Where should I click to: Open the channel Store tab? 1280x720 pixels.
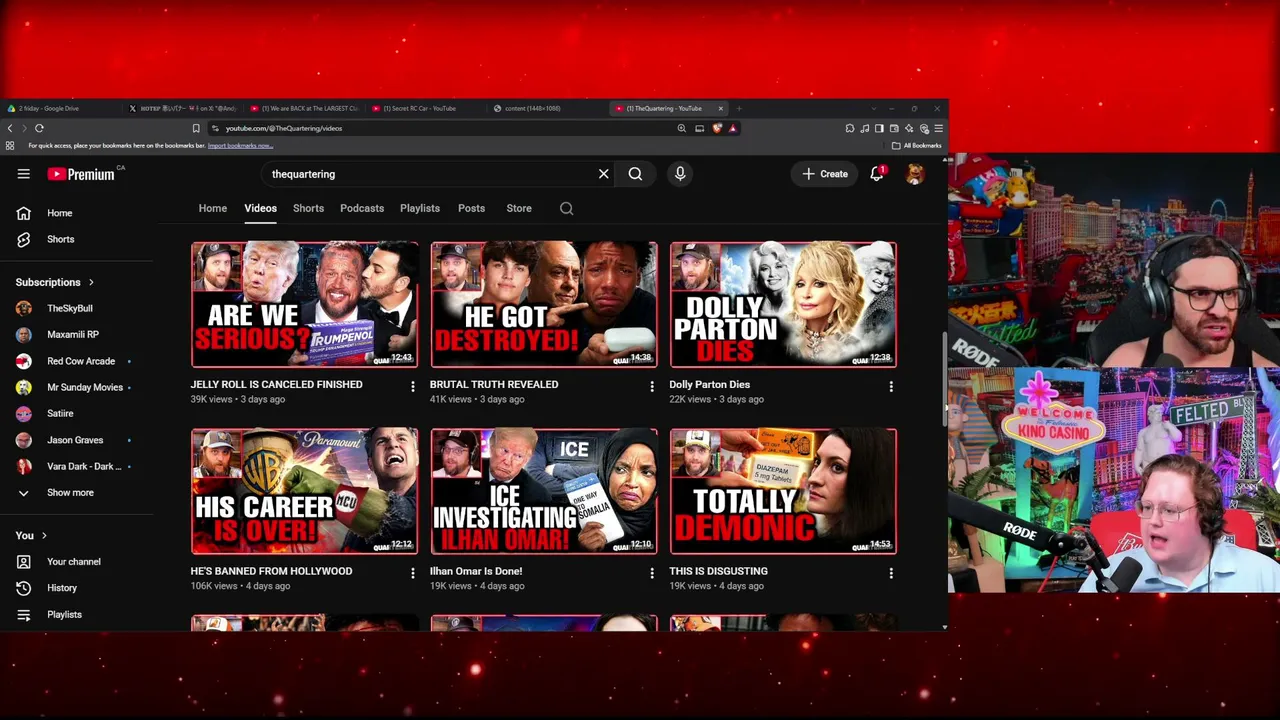pos(519,208)
